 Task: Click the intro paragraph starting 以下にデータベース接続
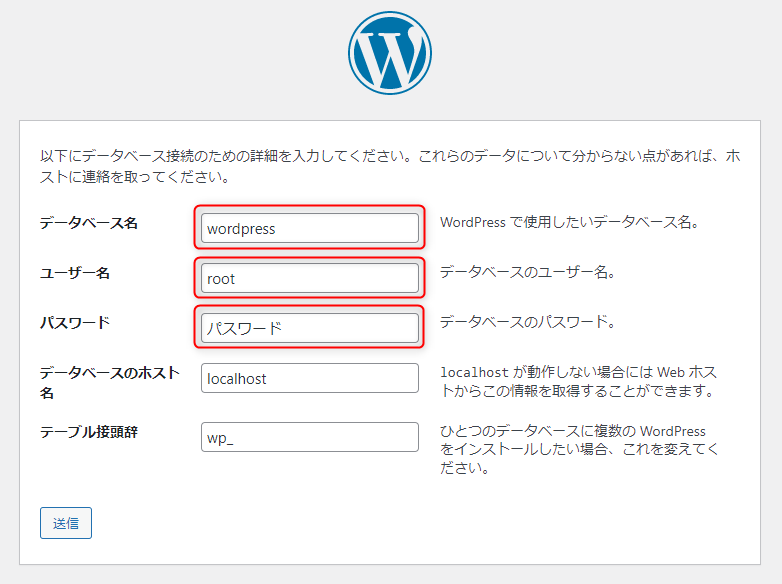coord(390,166)
